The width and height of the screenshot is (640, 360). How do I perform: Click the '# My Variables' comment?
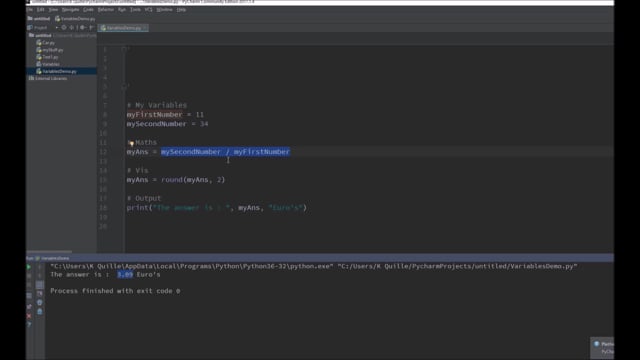point(157,105)
